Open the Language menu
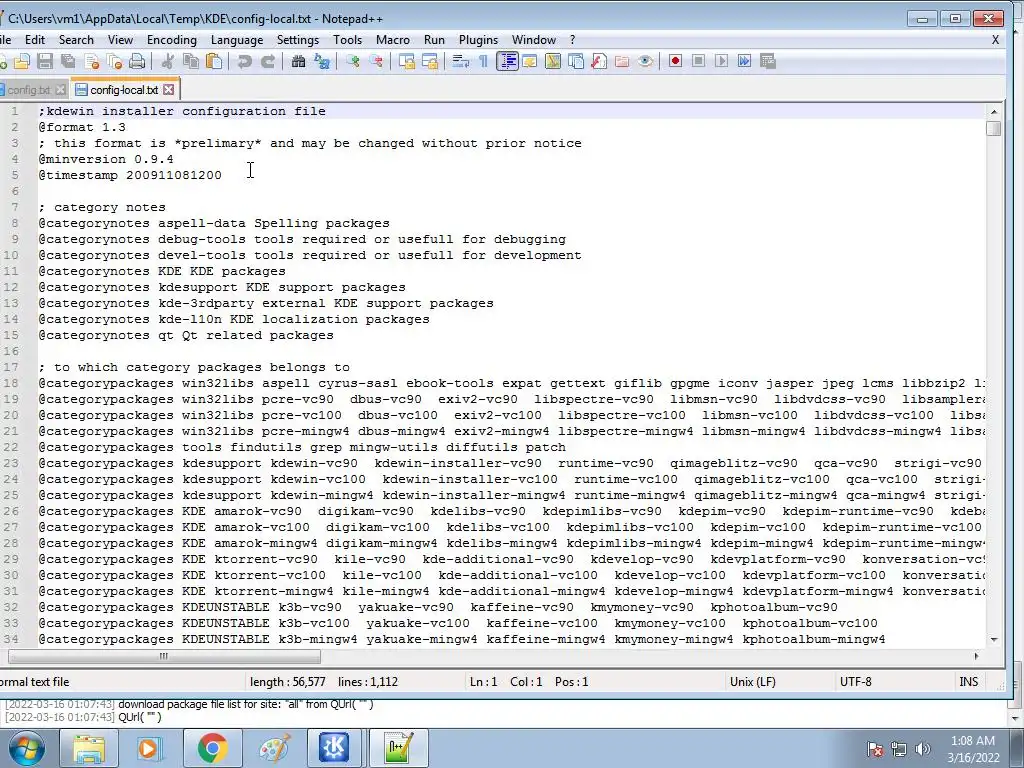 [237, 40]
